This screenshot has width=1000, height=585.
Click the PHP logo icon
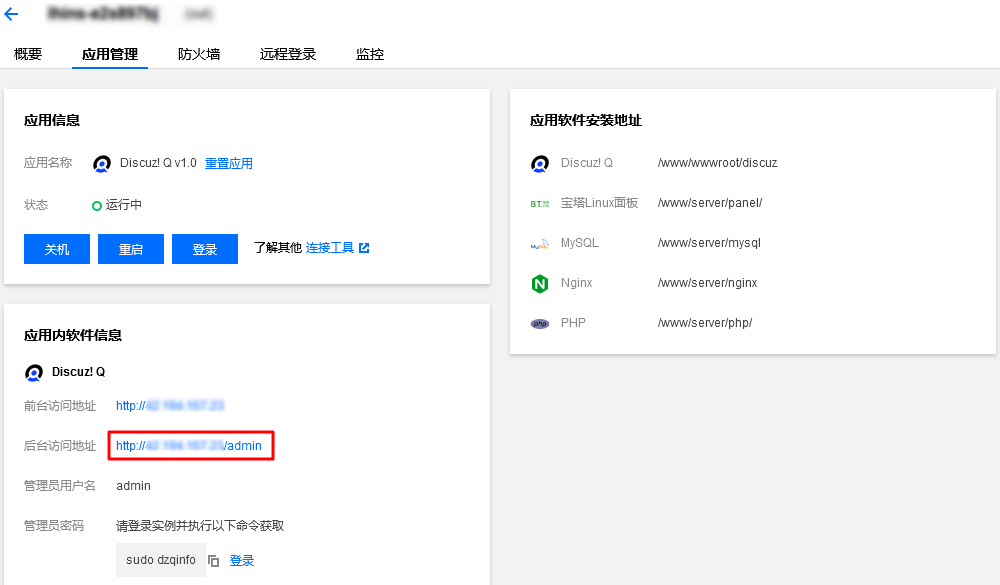pyautogui.click(x=540, y=323)
